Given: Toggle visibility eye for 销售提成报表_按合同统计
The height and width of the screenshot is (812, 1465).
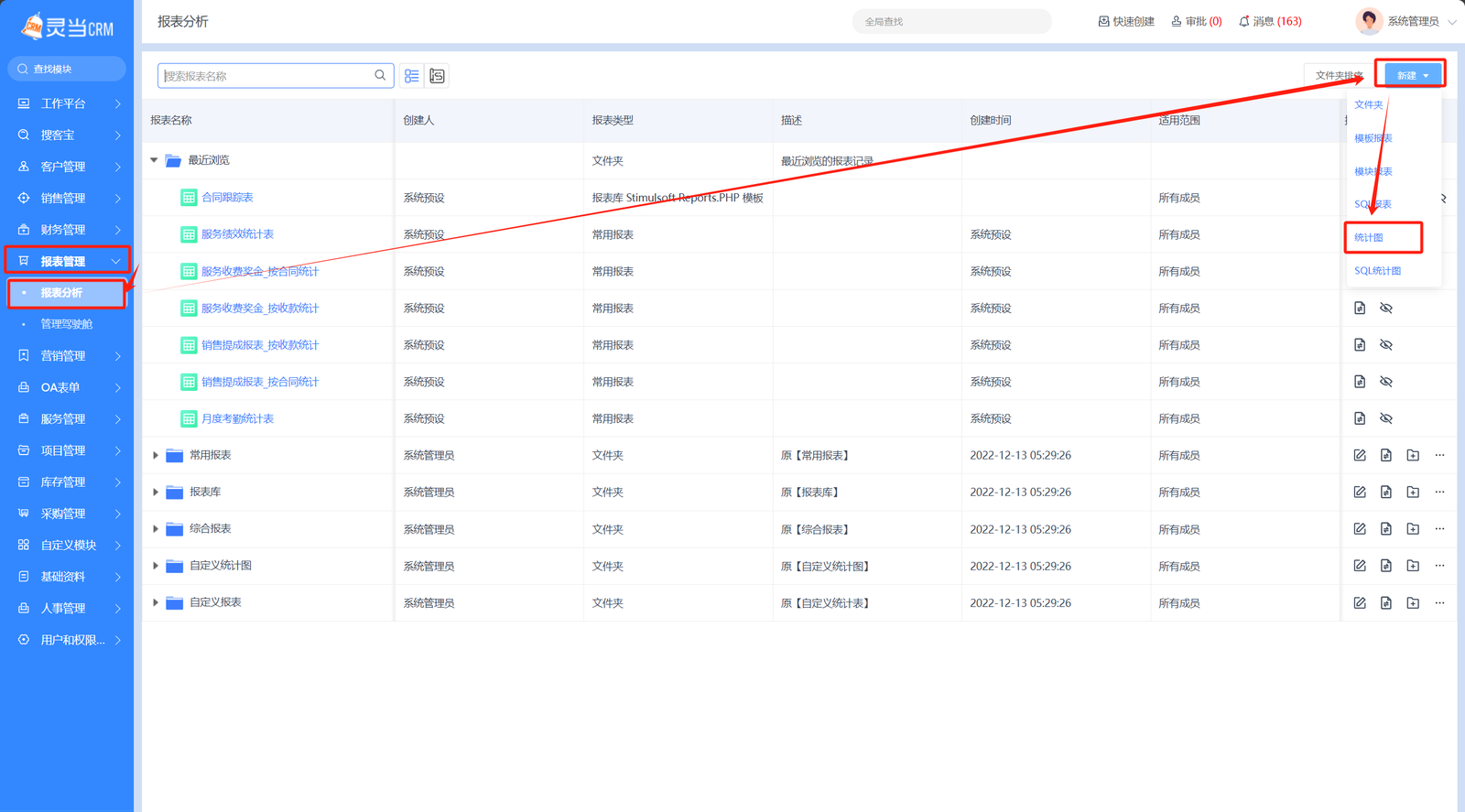Looking at the screenshot, I should pyautogui.click(x=1386, y=382).
